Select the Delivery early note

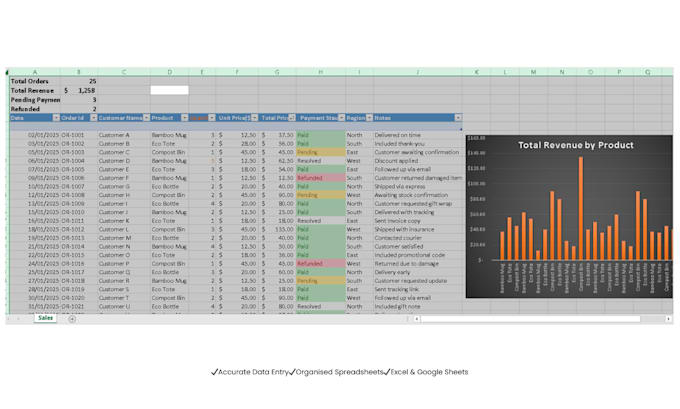418,272
